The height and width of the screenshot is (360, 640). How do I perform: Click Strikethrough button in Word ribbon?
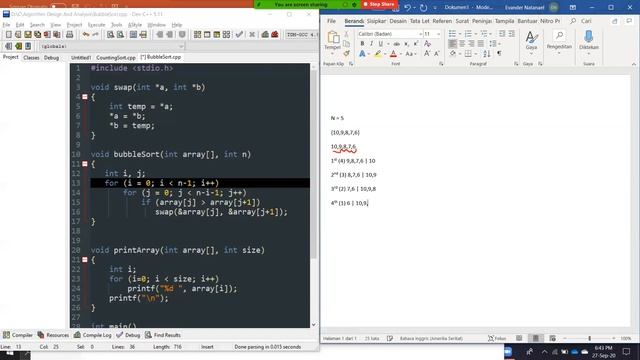[396, 44]
